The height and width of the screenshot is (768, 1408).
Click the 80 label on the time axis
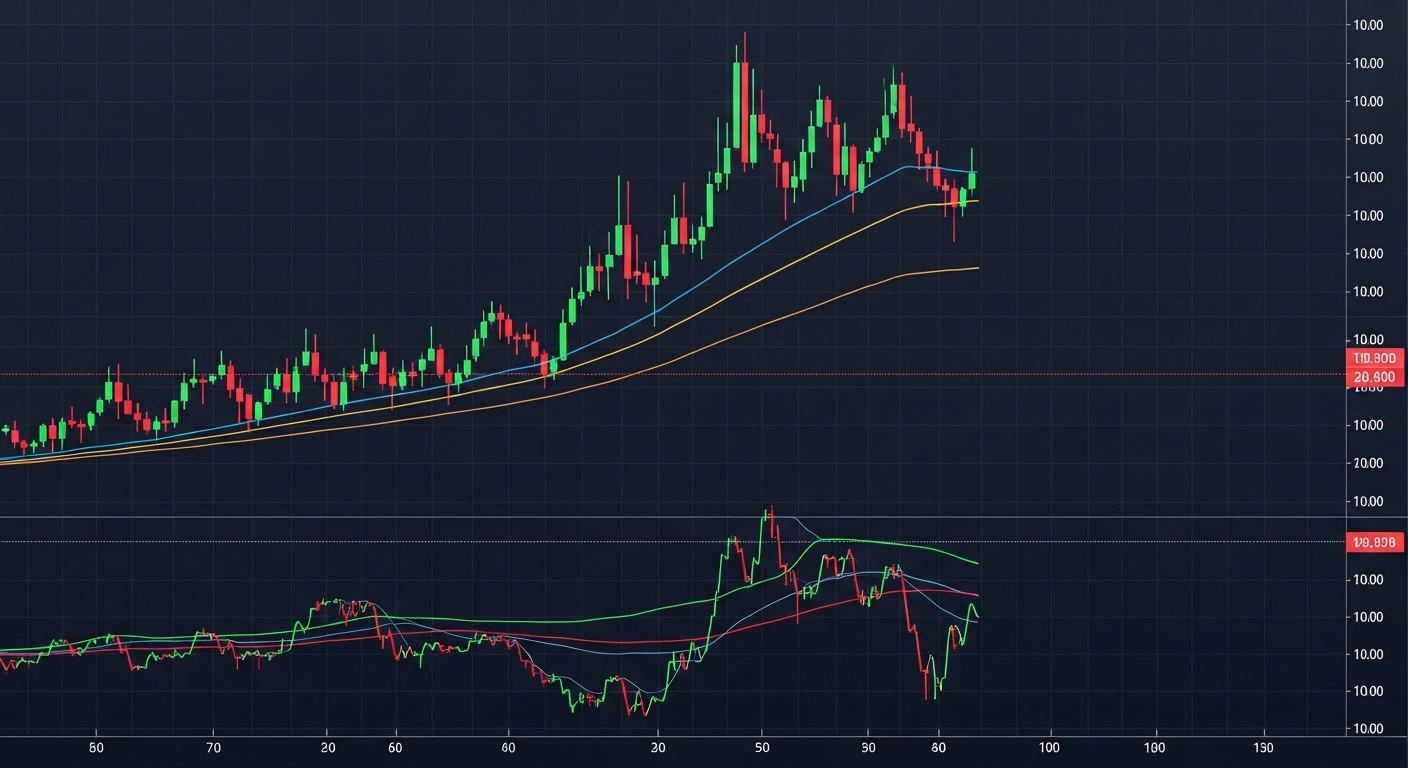(x=938, y=747)
